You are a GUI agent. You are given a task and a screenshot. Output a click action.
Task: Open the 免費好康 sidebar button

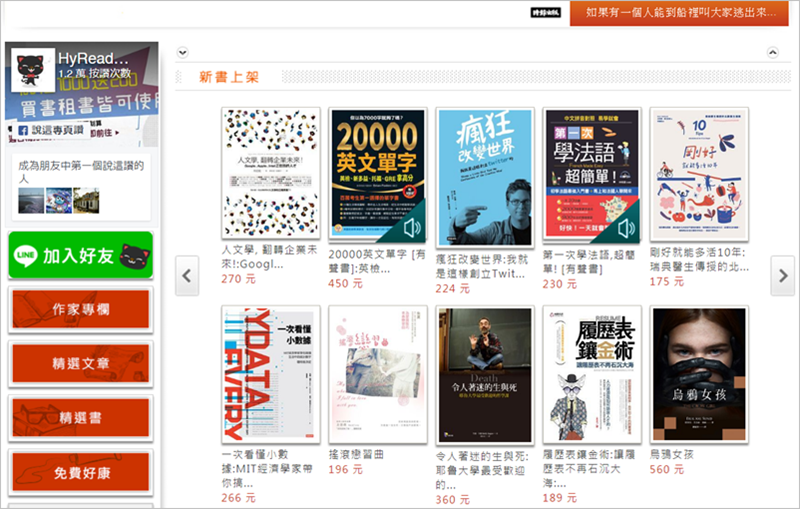[x=80, y=473]
